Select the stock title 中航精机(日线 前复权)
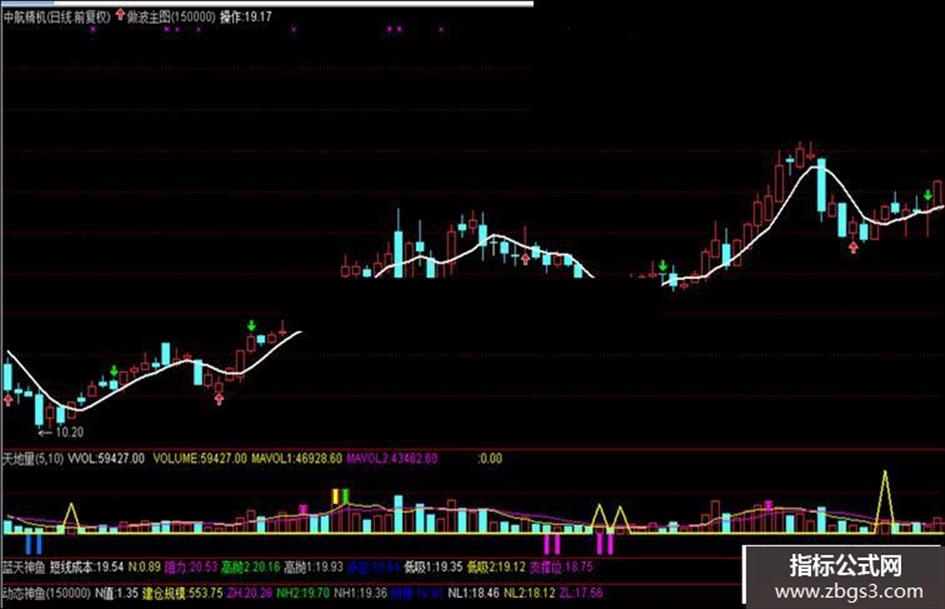The image size is (945, 609). [x=57, y=17]
